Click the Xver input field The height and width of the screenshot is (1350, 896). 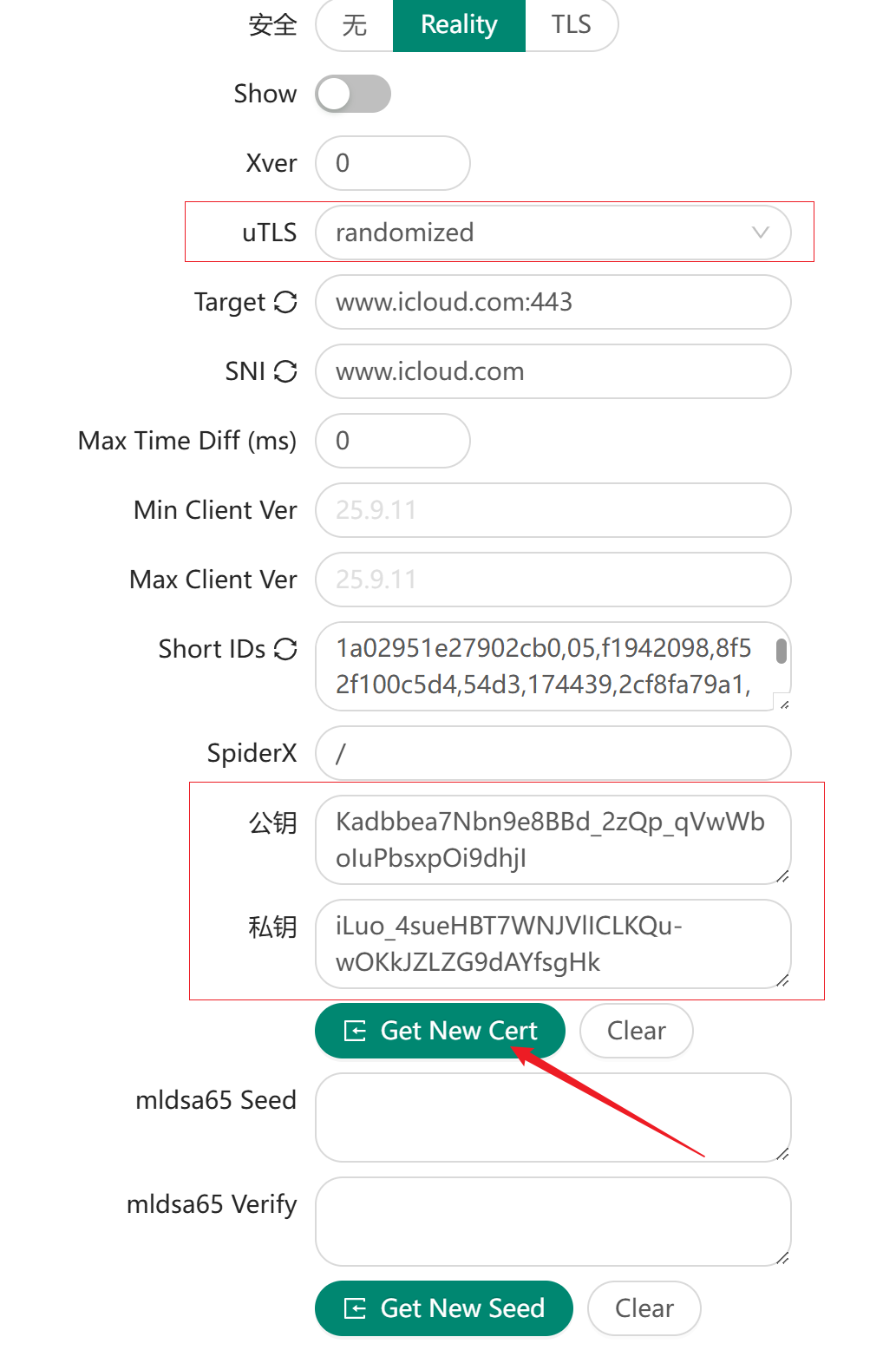pos(392,163)
